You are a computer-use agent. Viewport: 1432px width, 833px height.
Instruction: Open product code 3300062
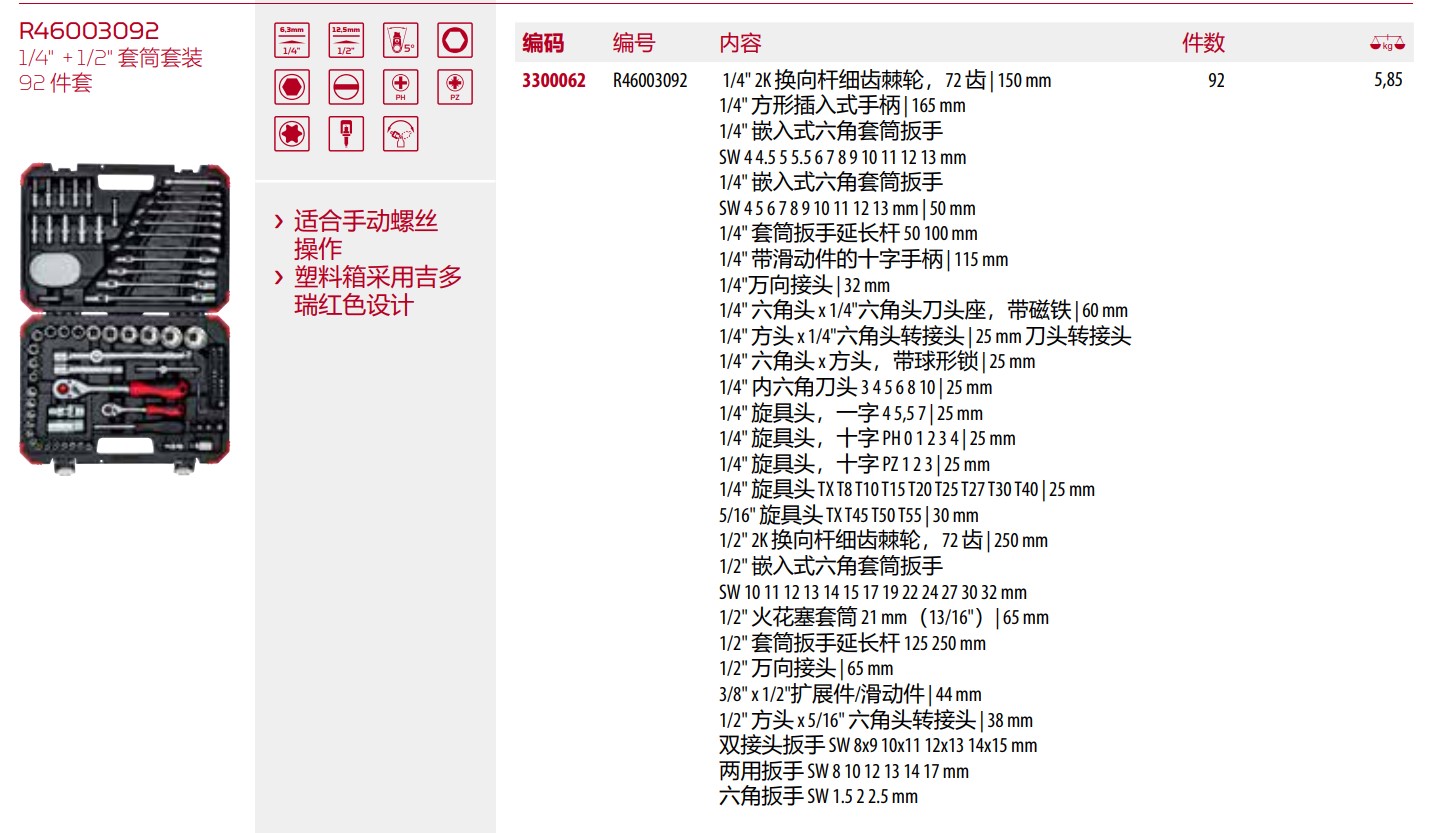554,81
